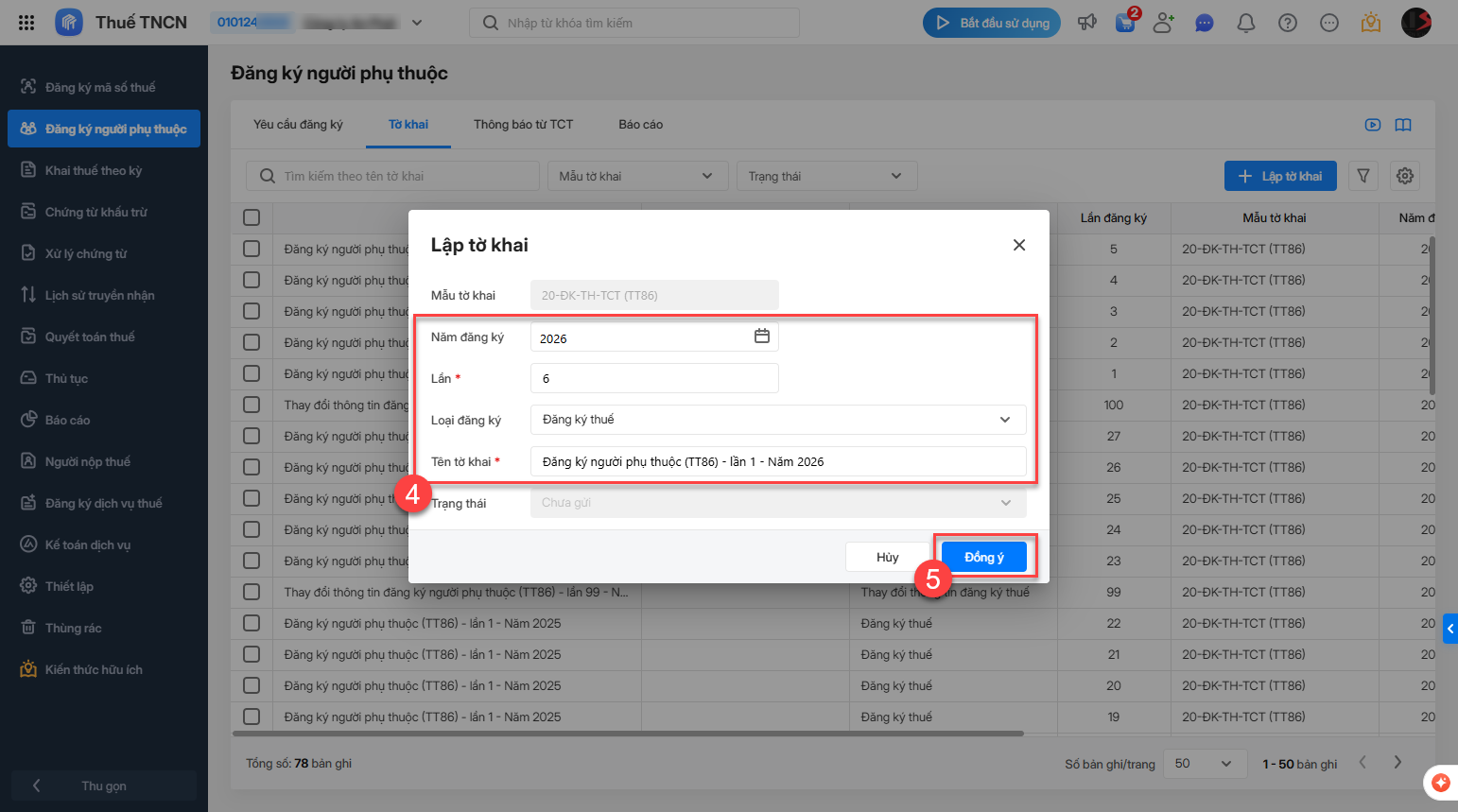This screenshot has height=812, width=1458.
Task: Confirm with the Đồng ý button
Action: (983, 557)
